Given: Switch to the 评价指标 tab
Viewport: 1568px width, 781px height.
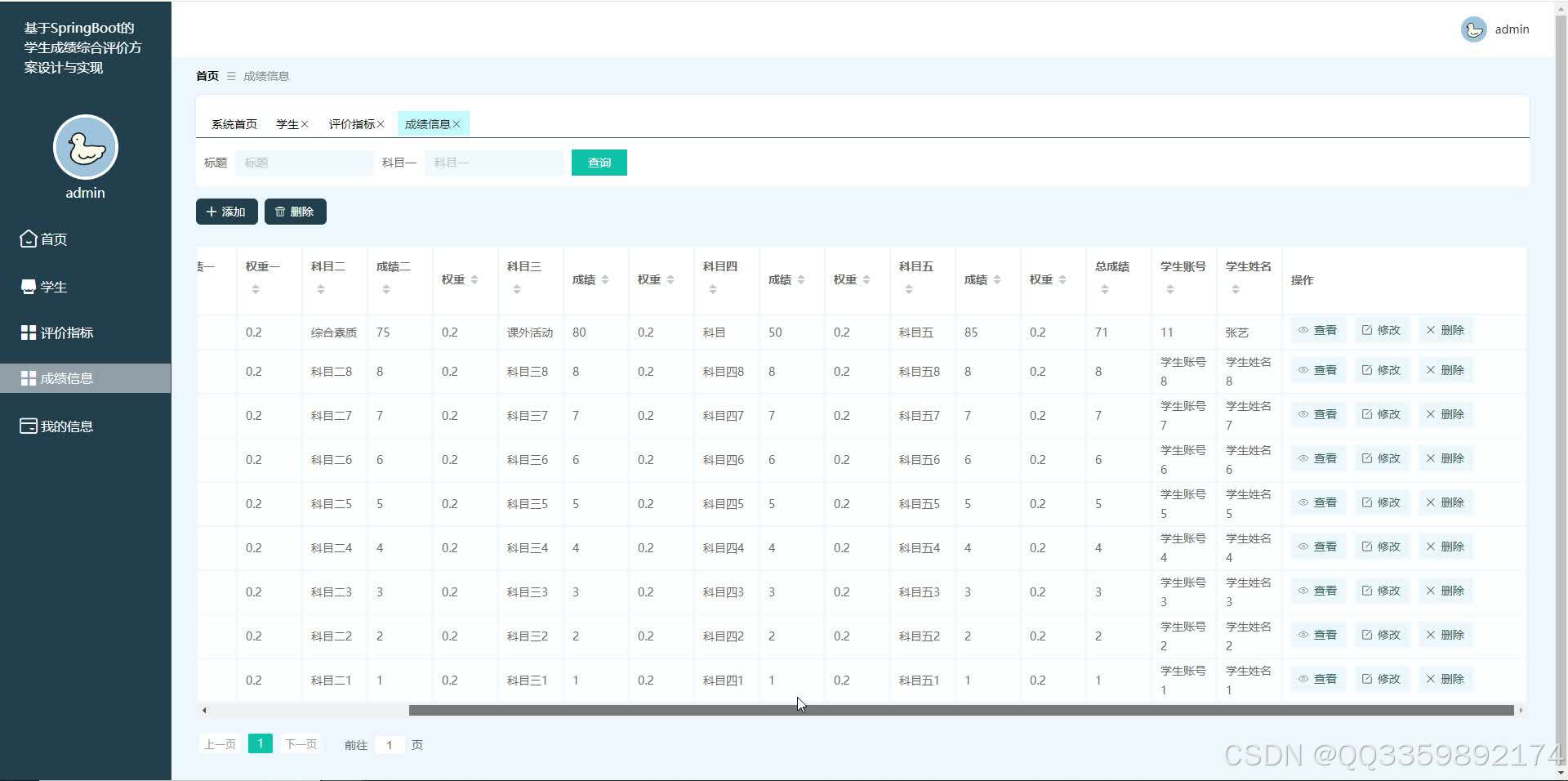Looking at the screenshot, I should click(x=351, y=124).
